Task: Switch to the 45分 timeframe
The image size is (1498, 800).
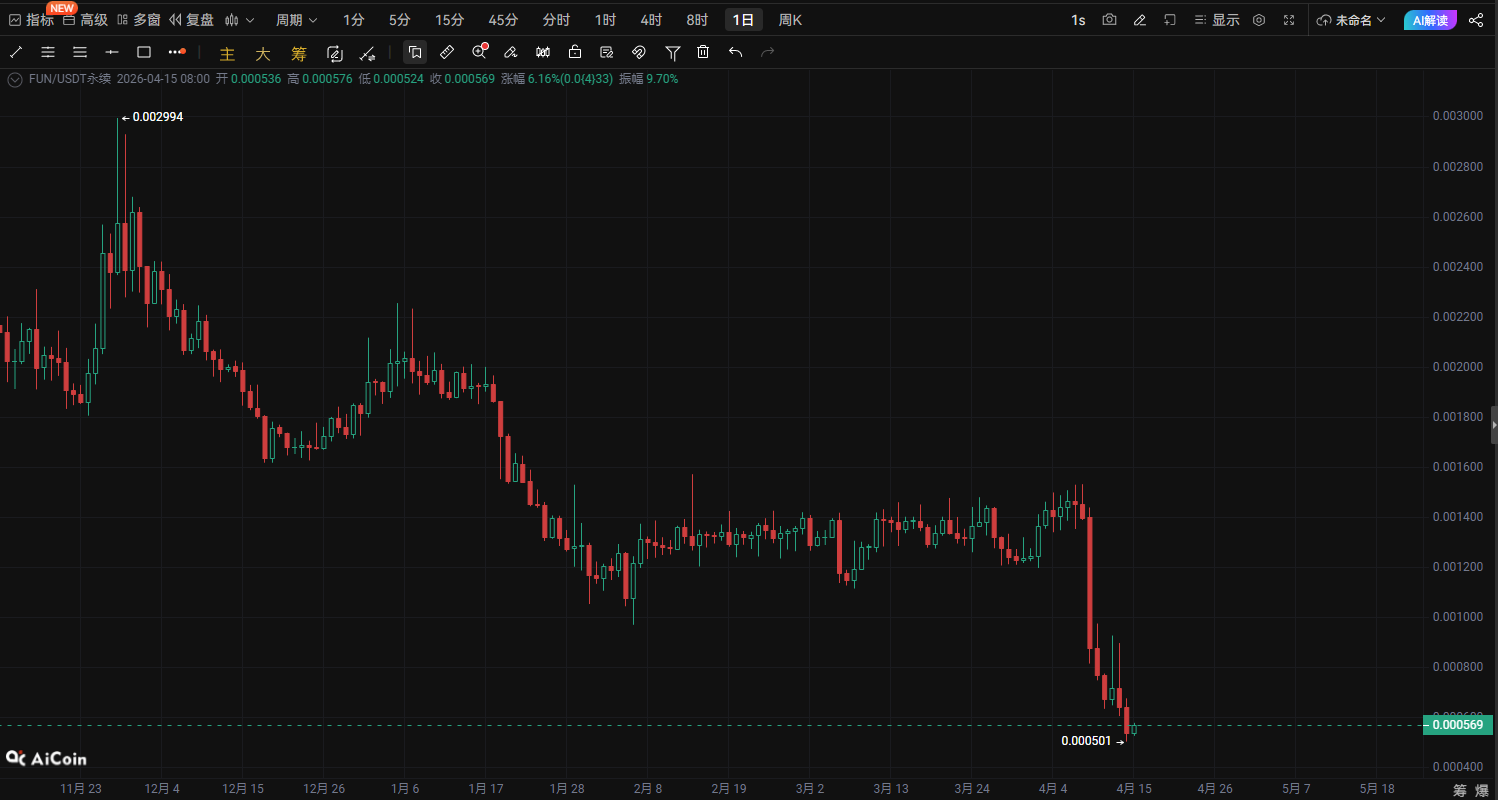Action: [x=503, y=20]
